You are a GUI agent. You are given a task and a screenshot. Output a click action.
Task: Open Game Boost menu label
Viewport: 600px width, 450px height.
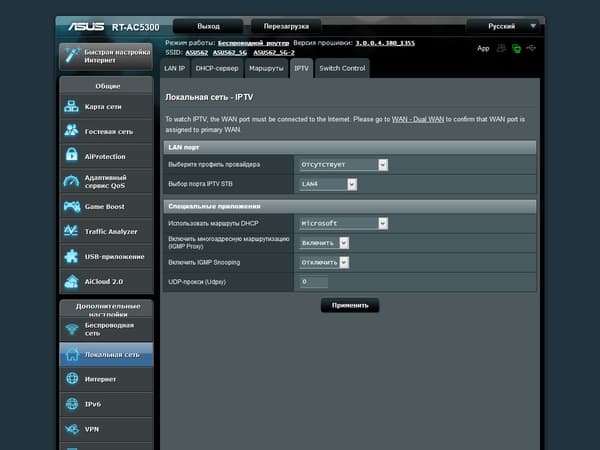(x=104, y=207)
